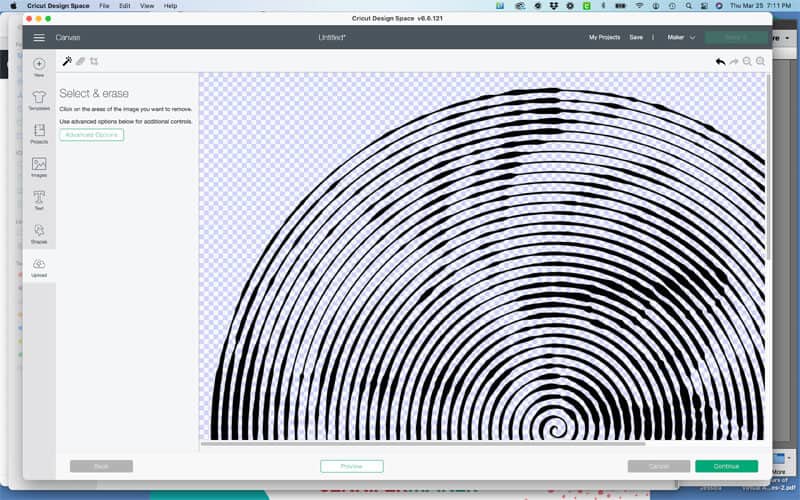Add Text from the sidebar
This screenshot has width=800, height=500.
tap(39, 200)
